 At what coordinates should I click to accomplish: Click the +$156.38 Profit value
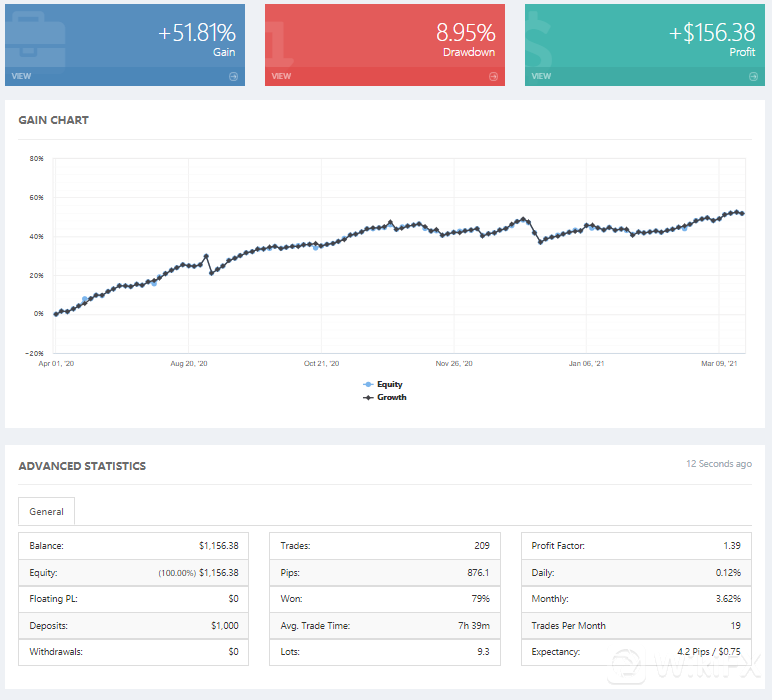[712, 33]
